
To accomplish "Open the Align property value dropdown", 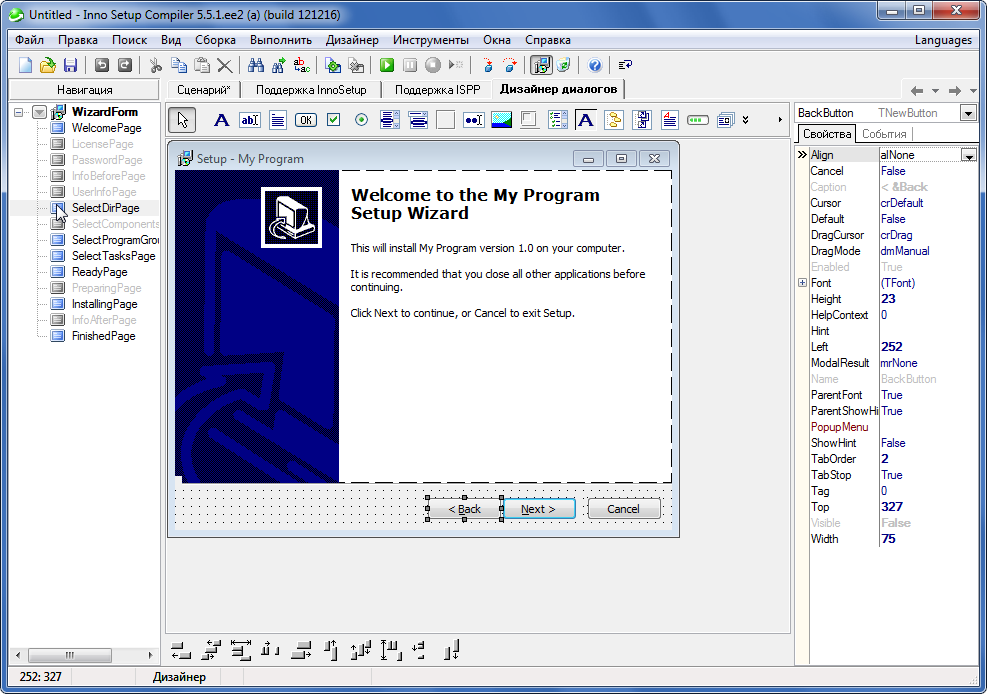I will coord(968,155).
